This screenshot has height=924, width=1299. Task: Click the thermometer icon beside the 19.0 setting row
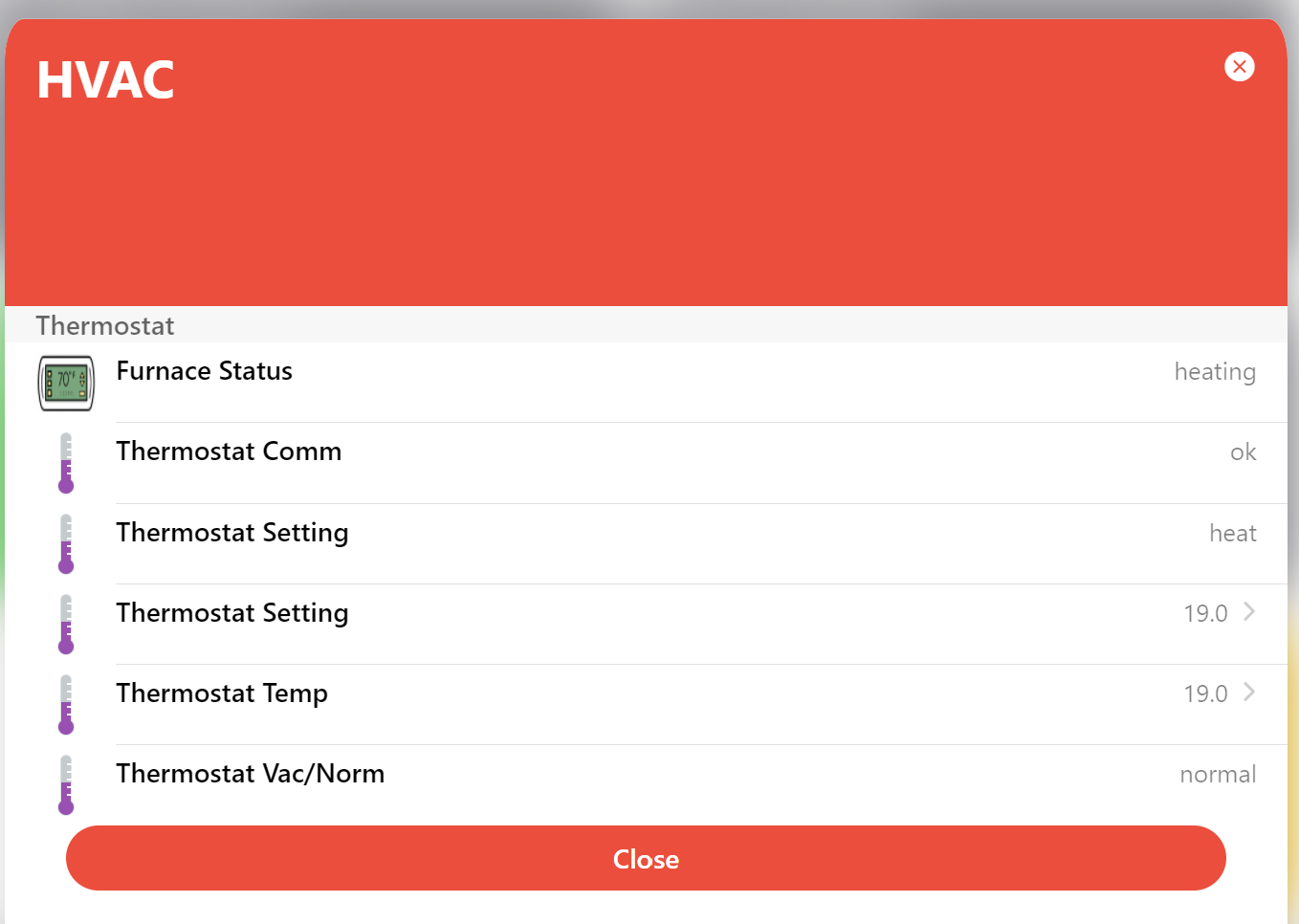tap(66, 625)
